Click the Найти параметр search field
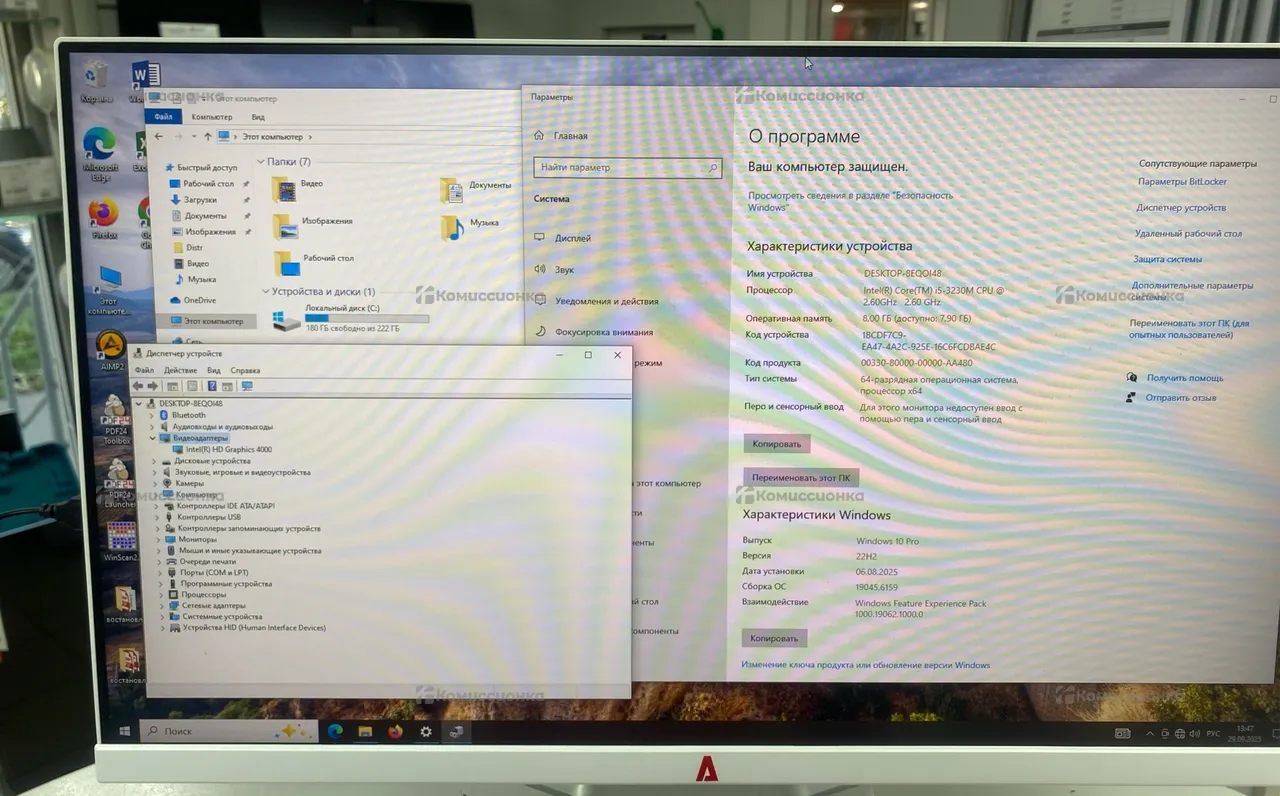Screen dimensions: 1280x796 coord(628,168)
